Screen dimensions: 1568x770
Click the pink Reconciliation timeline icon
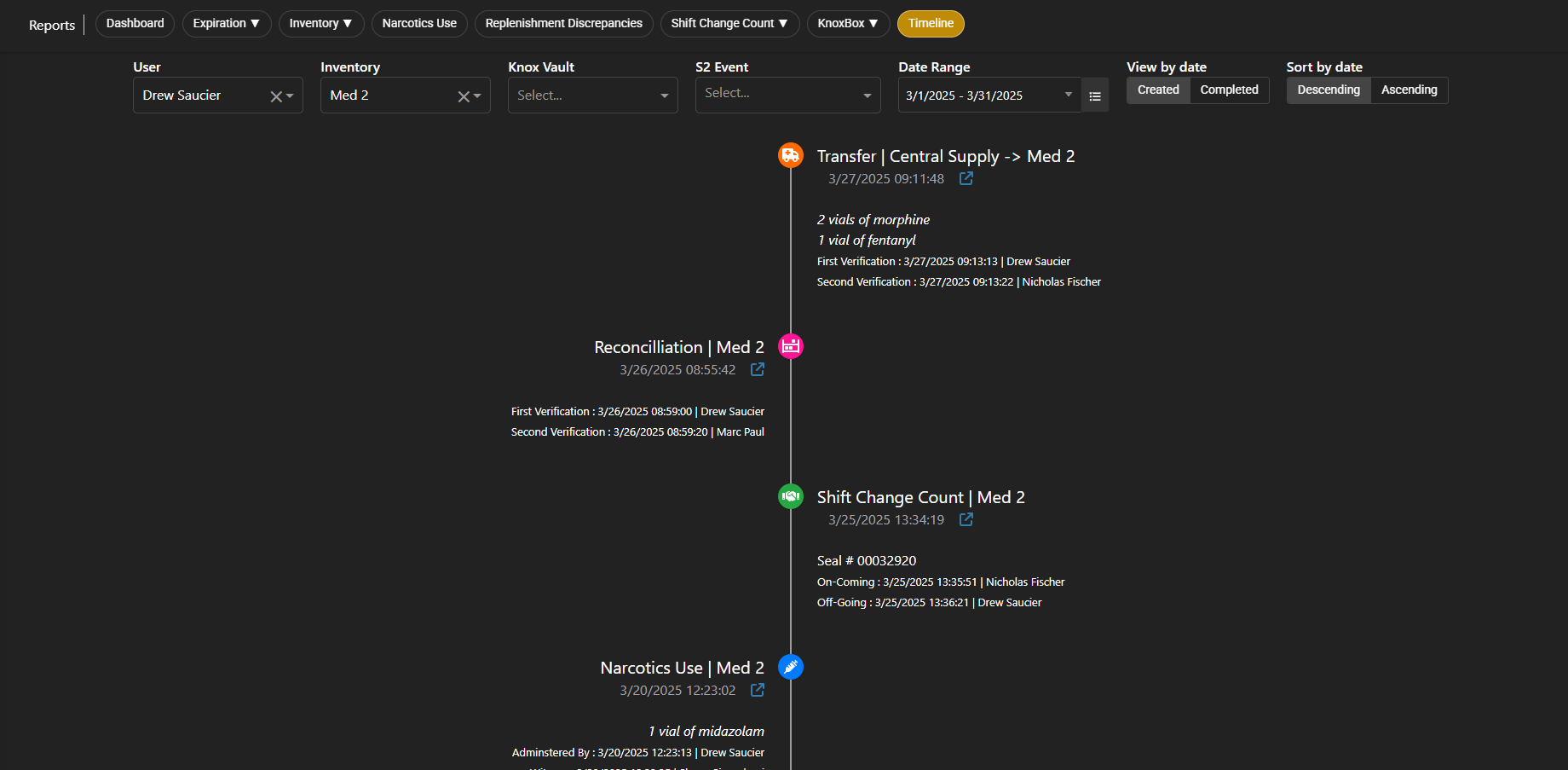click(x=791, y=346)
